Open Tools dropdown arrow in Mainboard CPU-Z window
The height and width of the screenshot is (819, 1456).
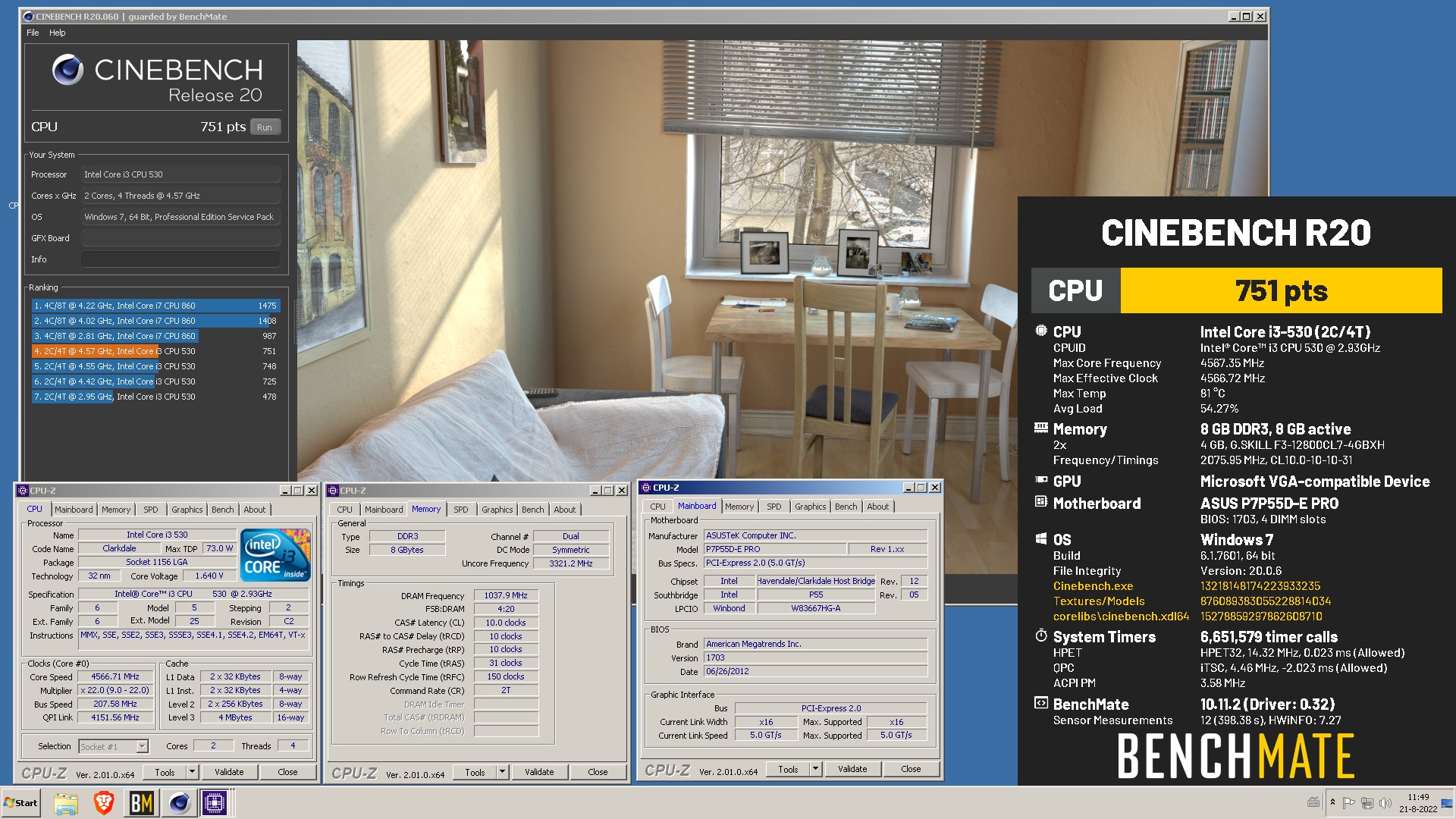pos(815,769)
